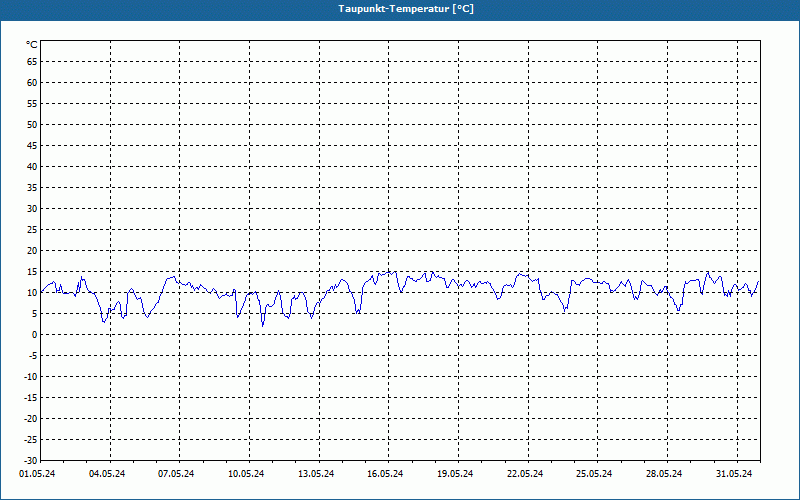800x500 pixels.
Task: Click the 50 value on the y-axis
Action: (x=32, y=124)
